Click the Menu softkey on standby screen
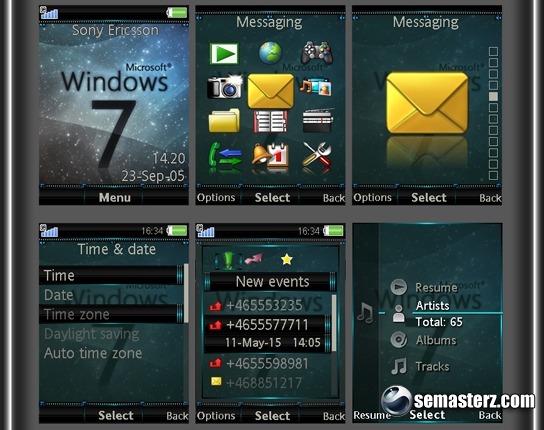The width and height of the screenshot is (544, 430). (x=114, y=197)
